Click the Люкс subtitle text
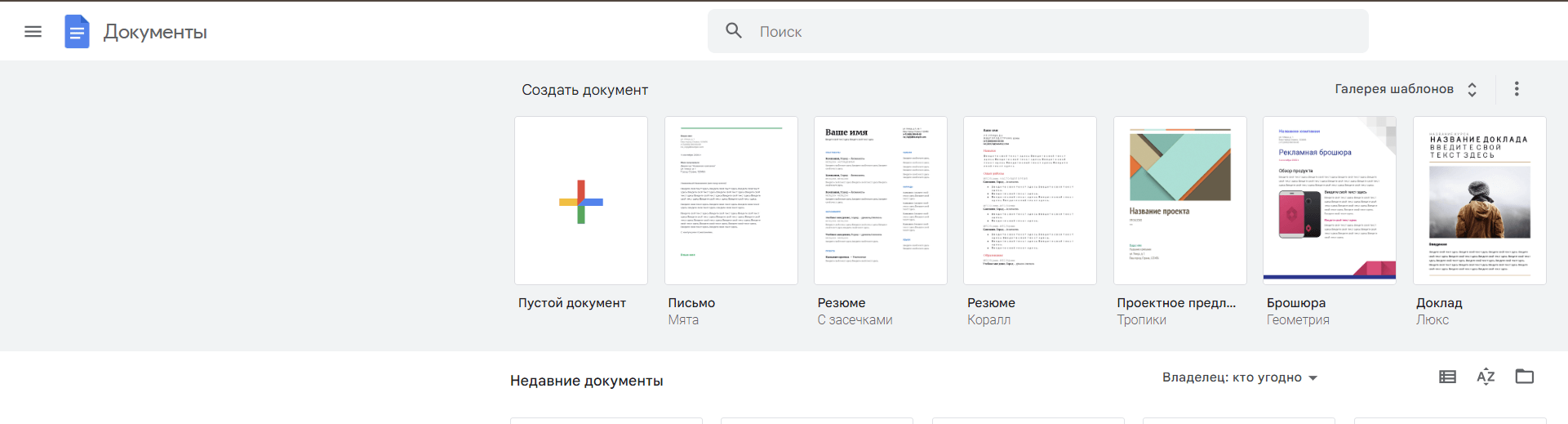Image resolution: width=1568 pixels, height=424 pixels. (x=1433, y=320)
